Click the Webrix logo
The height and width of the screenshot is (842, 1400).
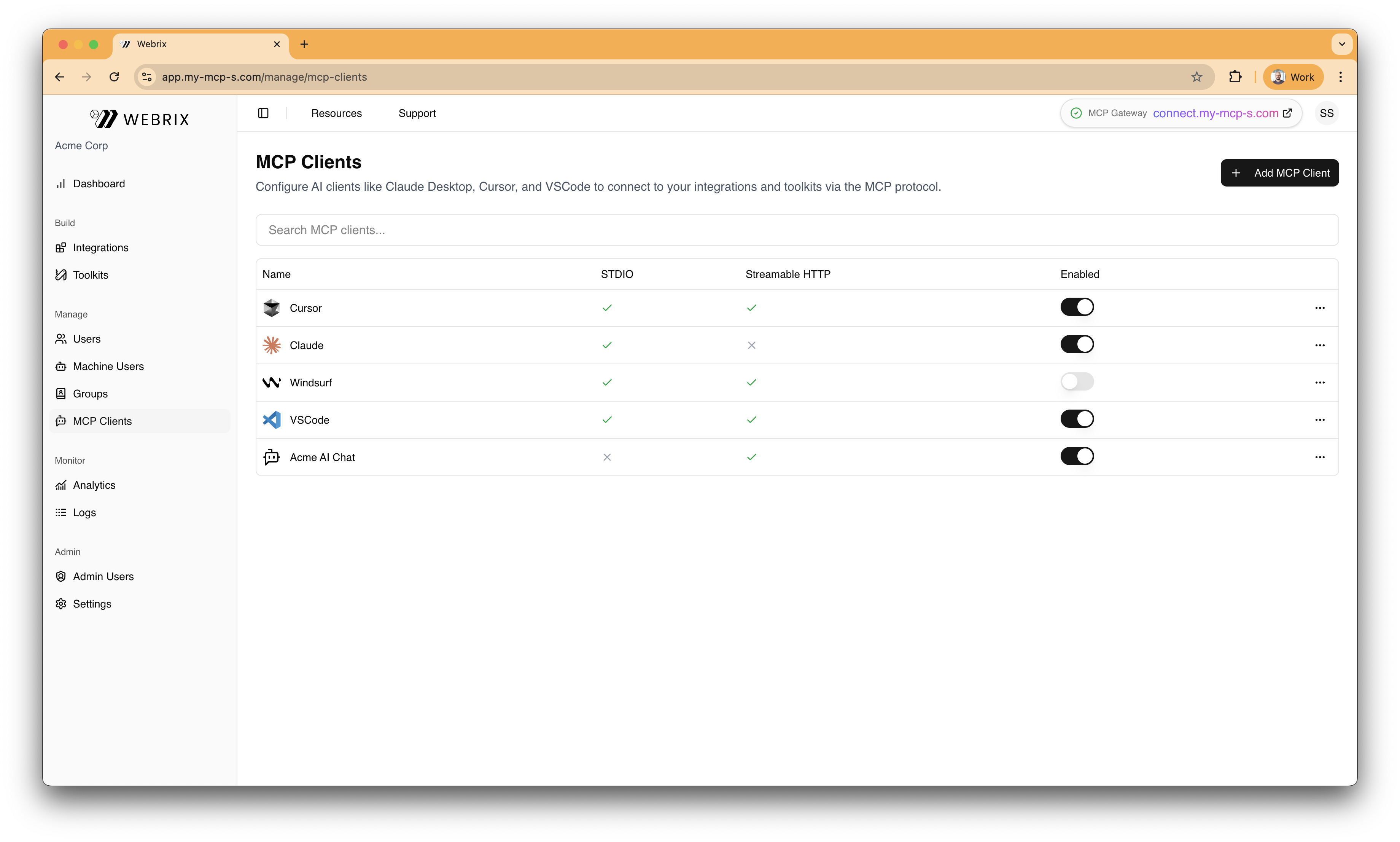point(140,119)
